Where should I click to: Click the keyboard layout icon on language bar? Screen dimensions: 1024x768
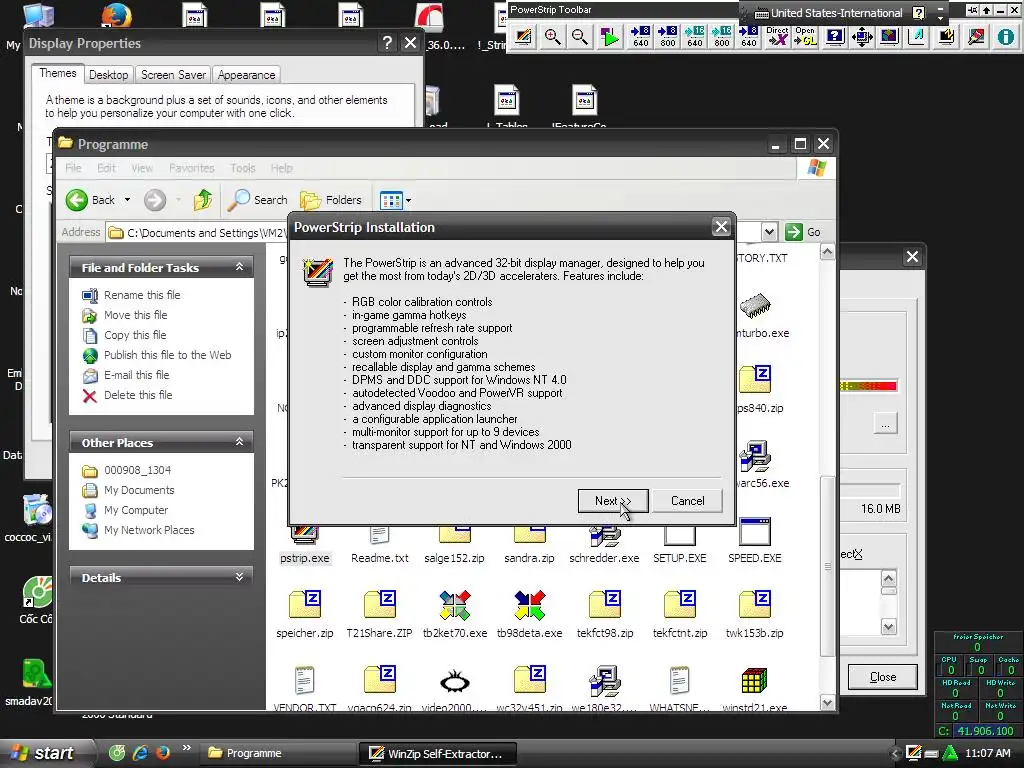[761, 13]
